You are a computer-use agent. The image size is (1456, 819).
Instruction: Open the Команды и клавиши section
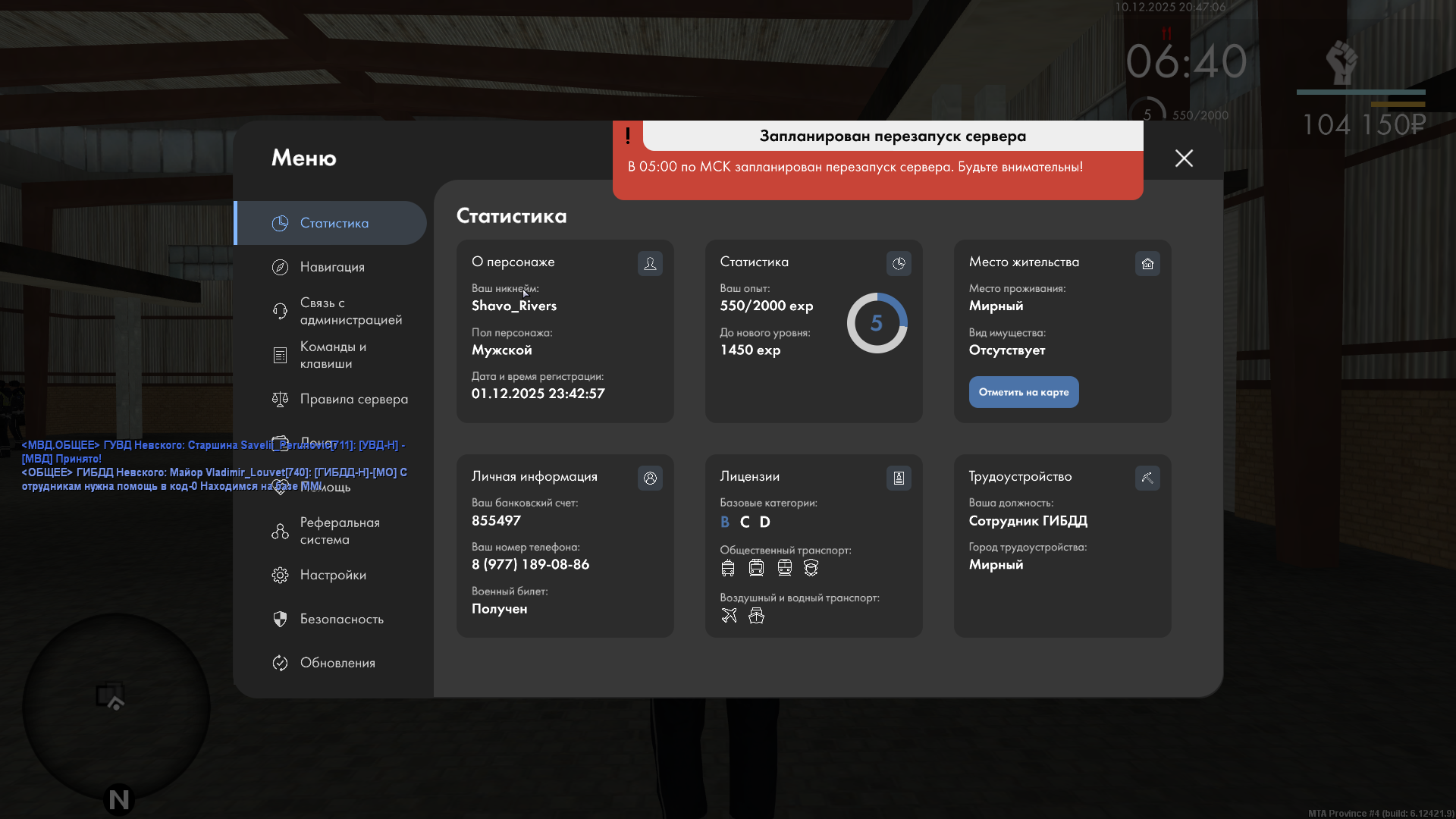[332, 355]
